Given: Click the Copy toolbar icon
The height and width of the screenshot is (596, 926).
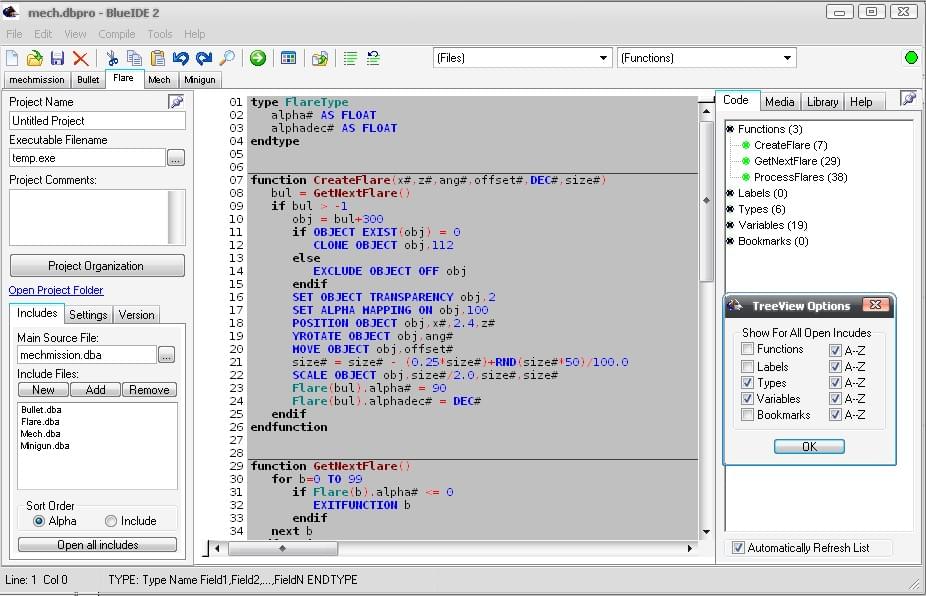Looking at the screenshot, I should 135,58.
